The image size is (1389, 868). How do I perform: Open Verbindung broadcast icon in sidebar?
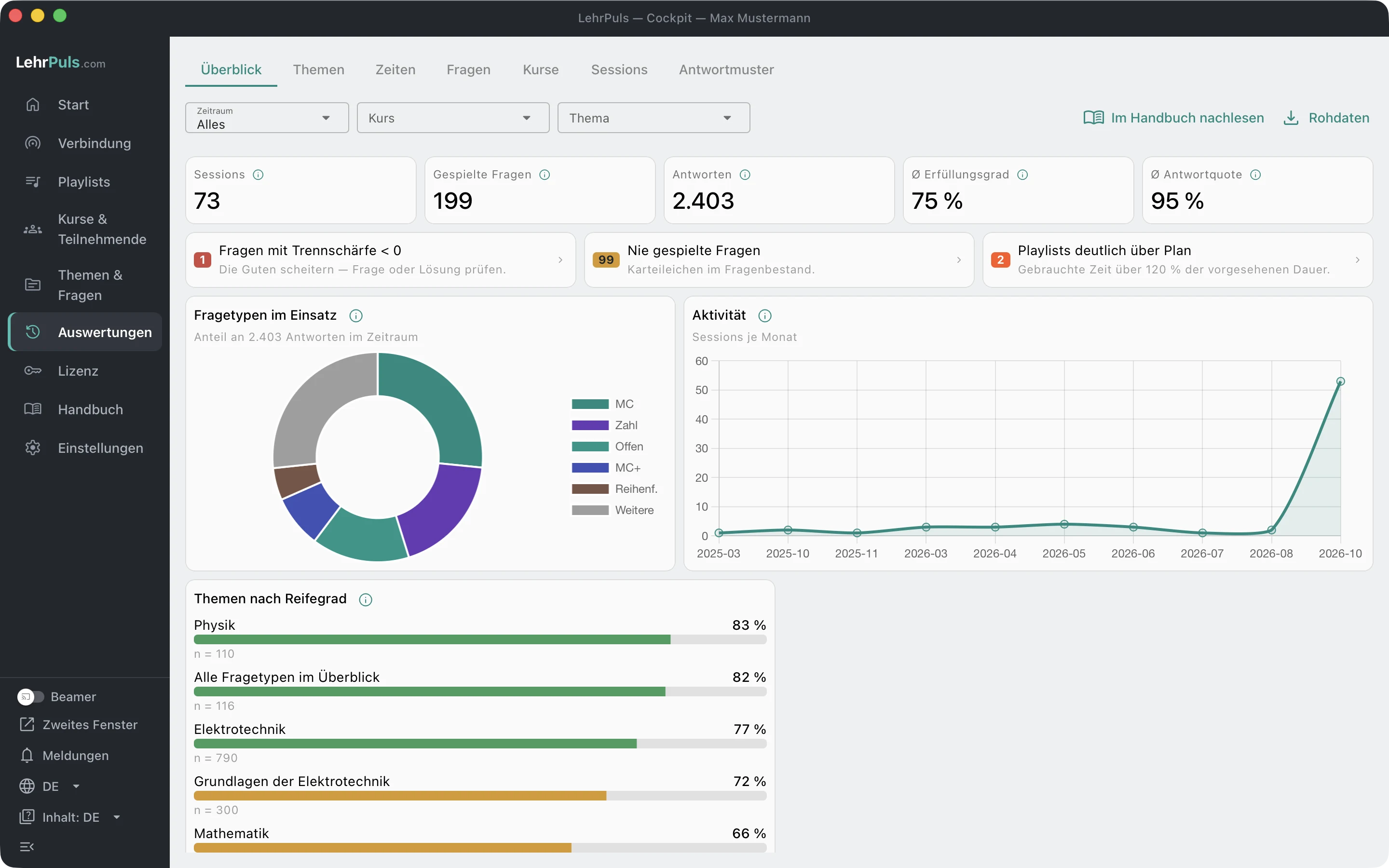(33, 143)
